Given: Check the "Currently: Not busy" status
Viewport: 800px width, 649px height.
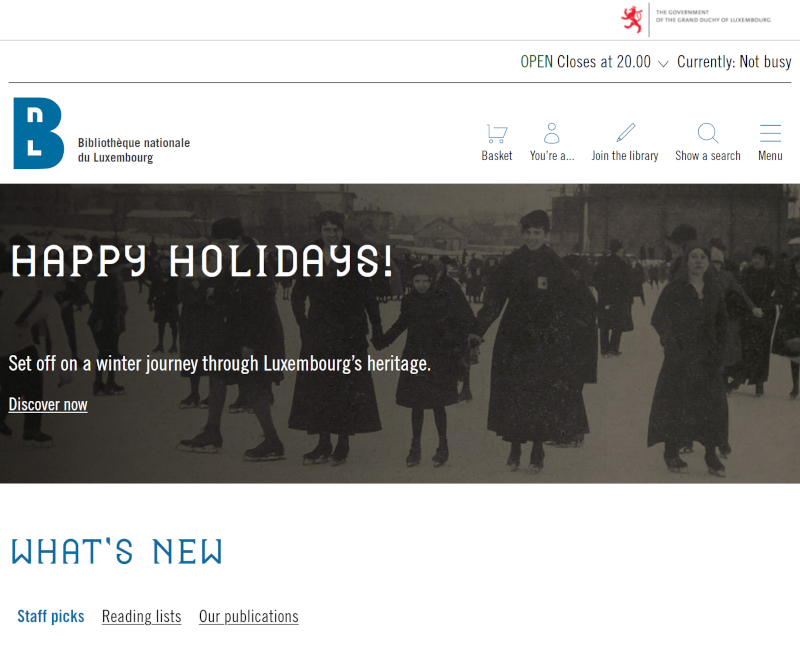Looking at the screenshot, I should [734, 62].
